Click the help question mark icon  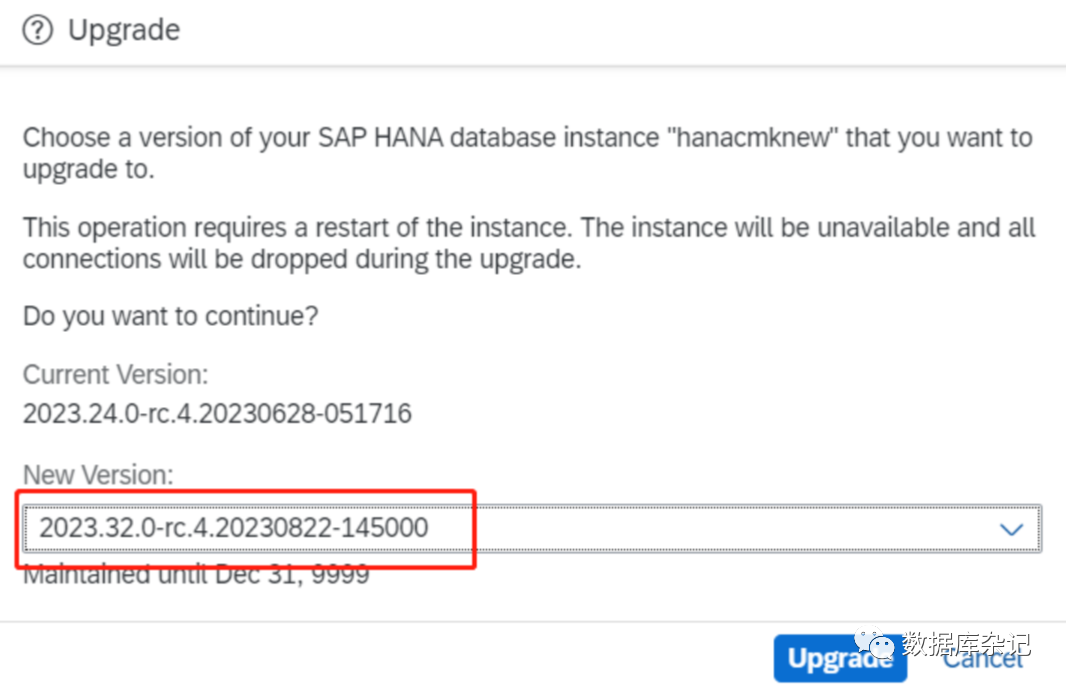(x=37, y=31)
